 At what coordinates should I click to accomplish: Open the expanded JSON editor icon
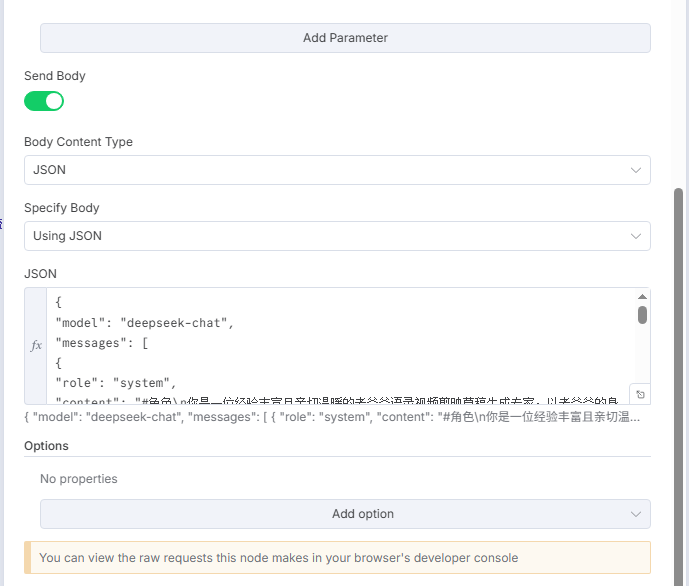(640, 395)
